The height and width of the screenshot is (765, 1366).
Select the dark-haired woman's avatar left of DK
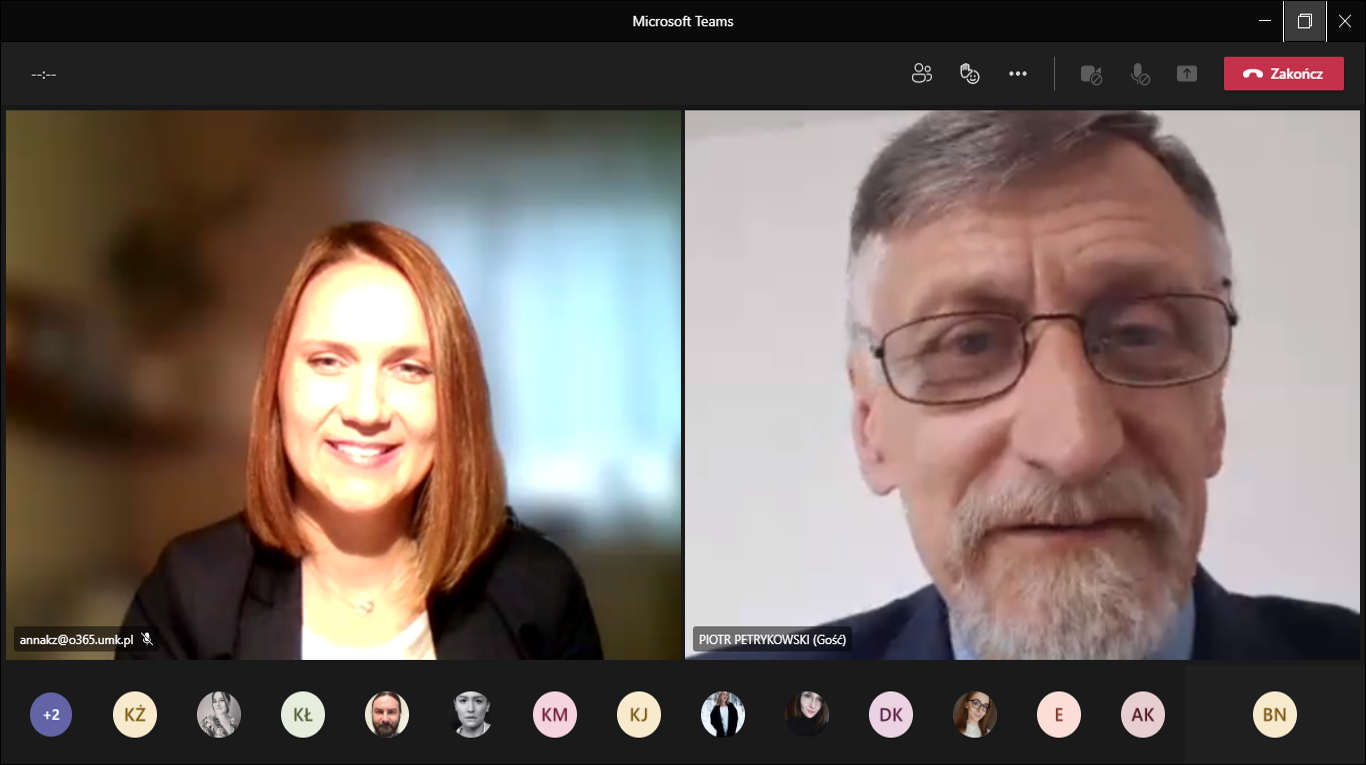pyautogui.click(x=807, y=715)
